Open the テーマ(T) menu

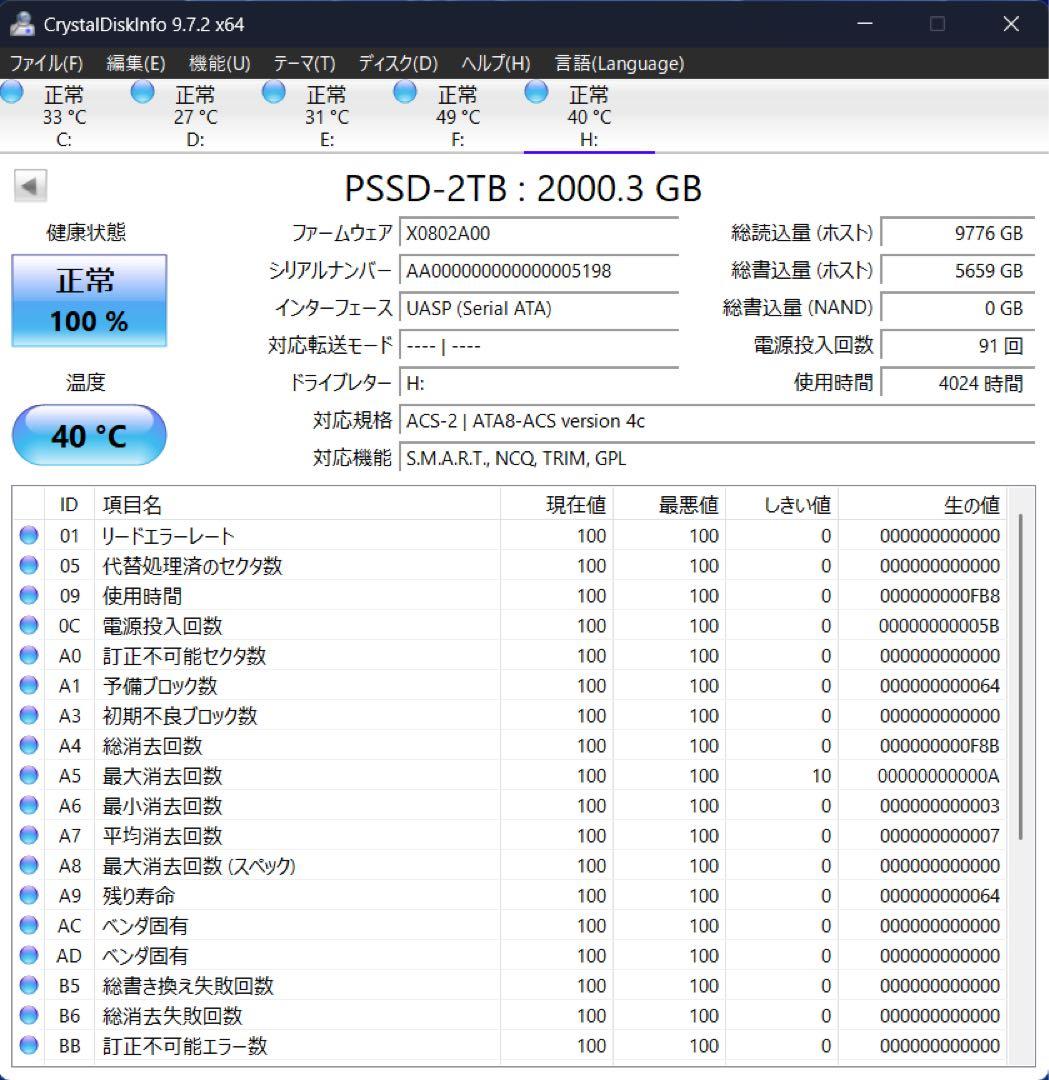point(303,63)
